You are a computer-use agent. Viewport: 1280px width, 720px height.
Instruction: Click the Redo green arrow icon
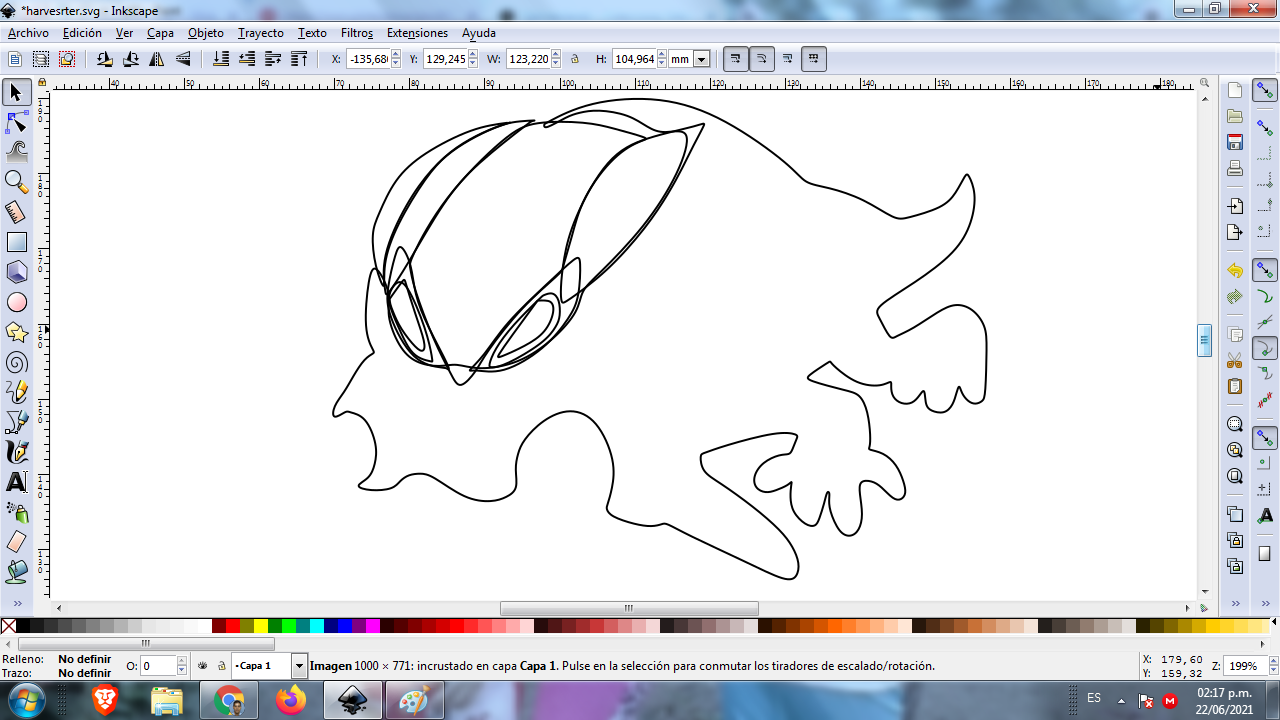click(1235, 296)
